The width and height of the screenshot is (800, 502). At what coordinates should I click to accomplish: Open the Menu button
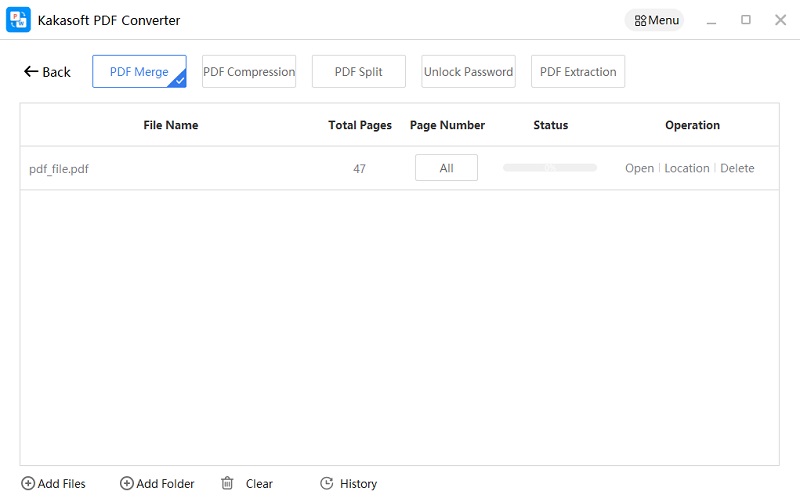tap(655, 20)
